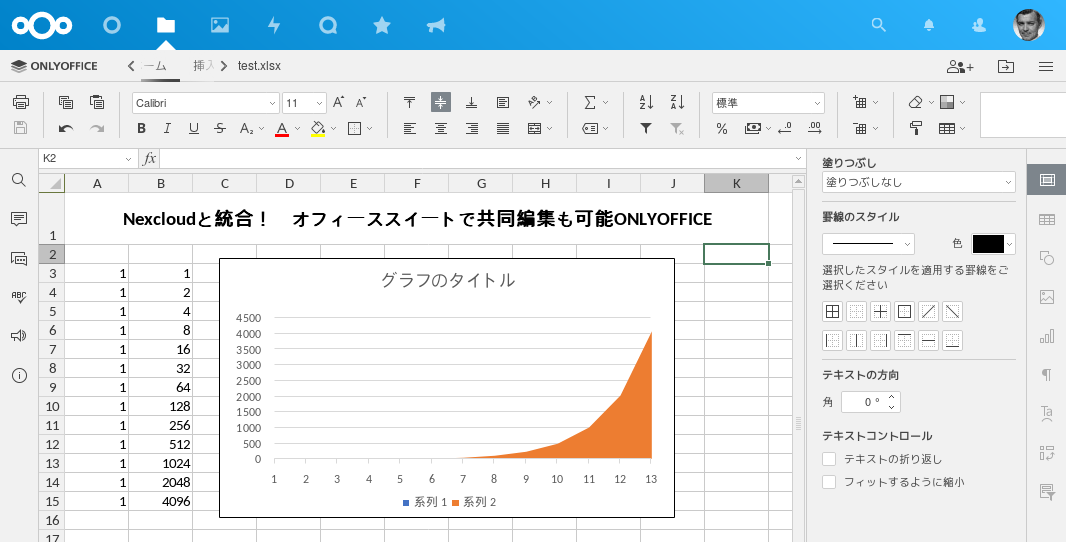Screen dimensions: 1066x542
Task: Open the spell checking panel
Action: click(x=19, y=297)
